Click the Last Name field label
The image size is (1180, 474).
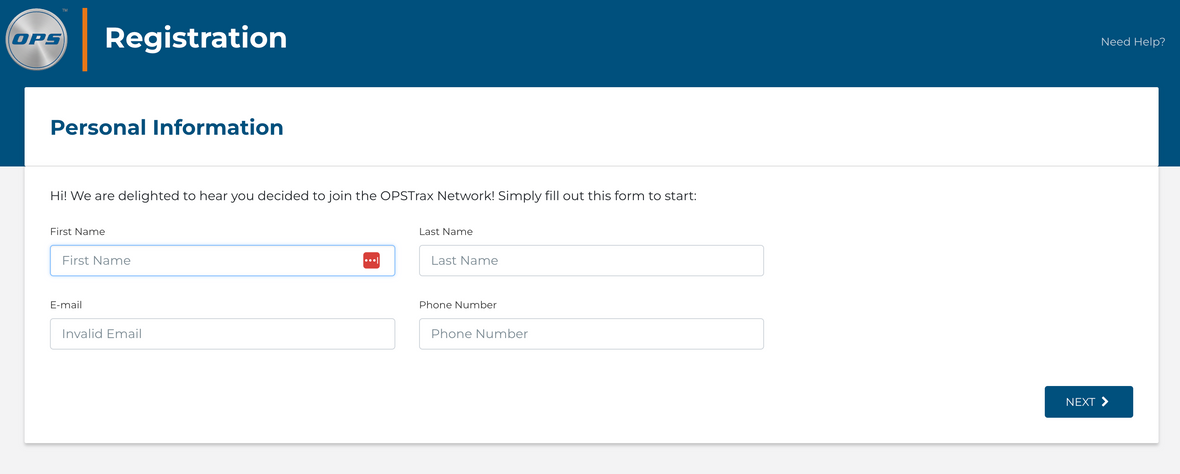(445, 232)
